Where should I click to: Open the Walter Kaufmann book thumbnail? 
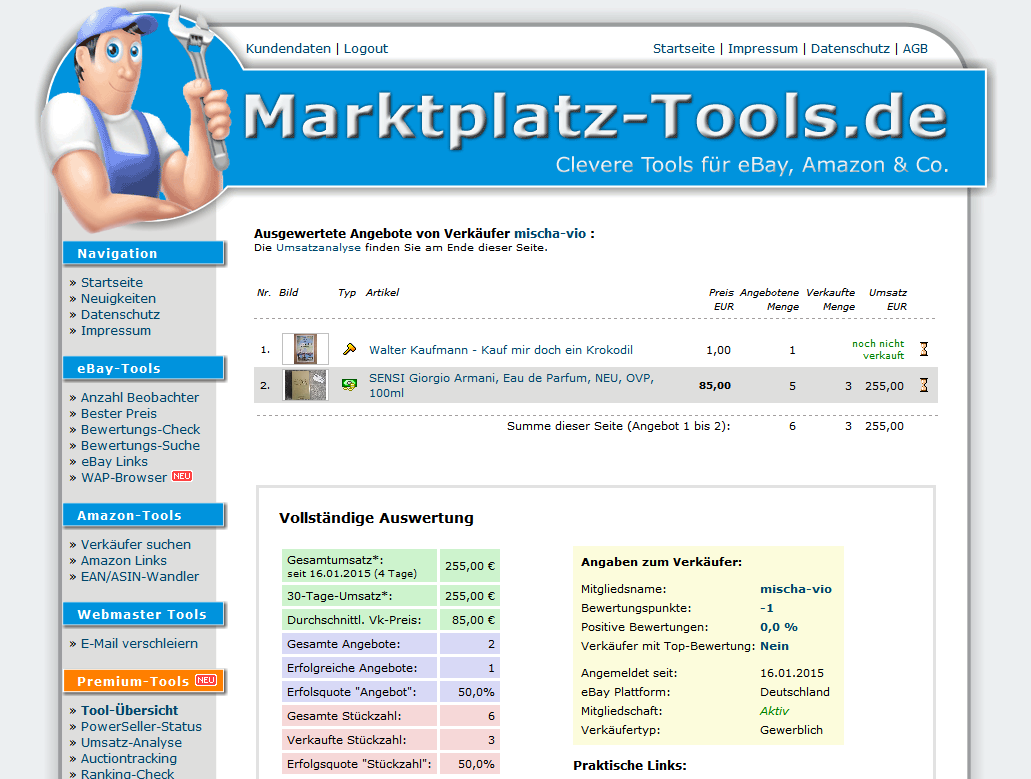305,349
